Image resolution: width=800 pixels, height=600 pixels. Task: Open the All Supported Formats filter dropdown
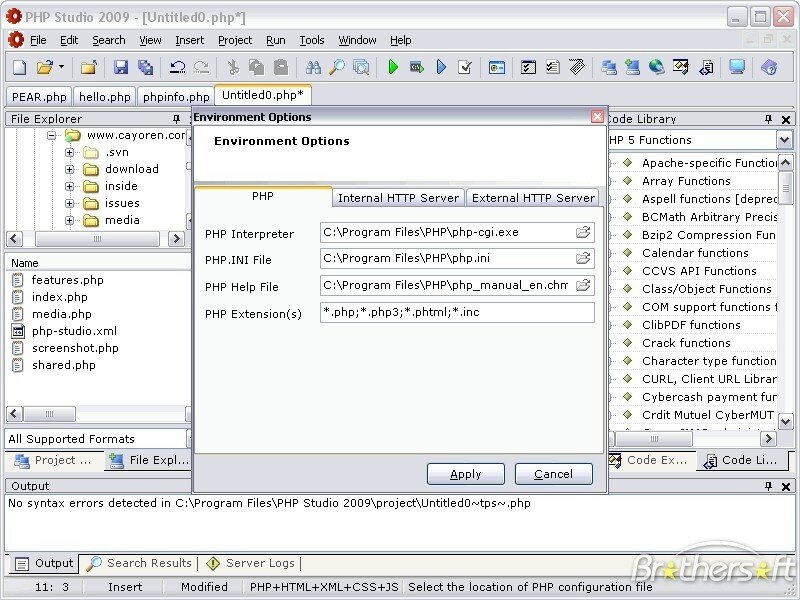pyautogui.click(x=189, y=439)
